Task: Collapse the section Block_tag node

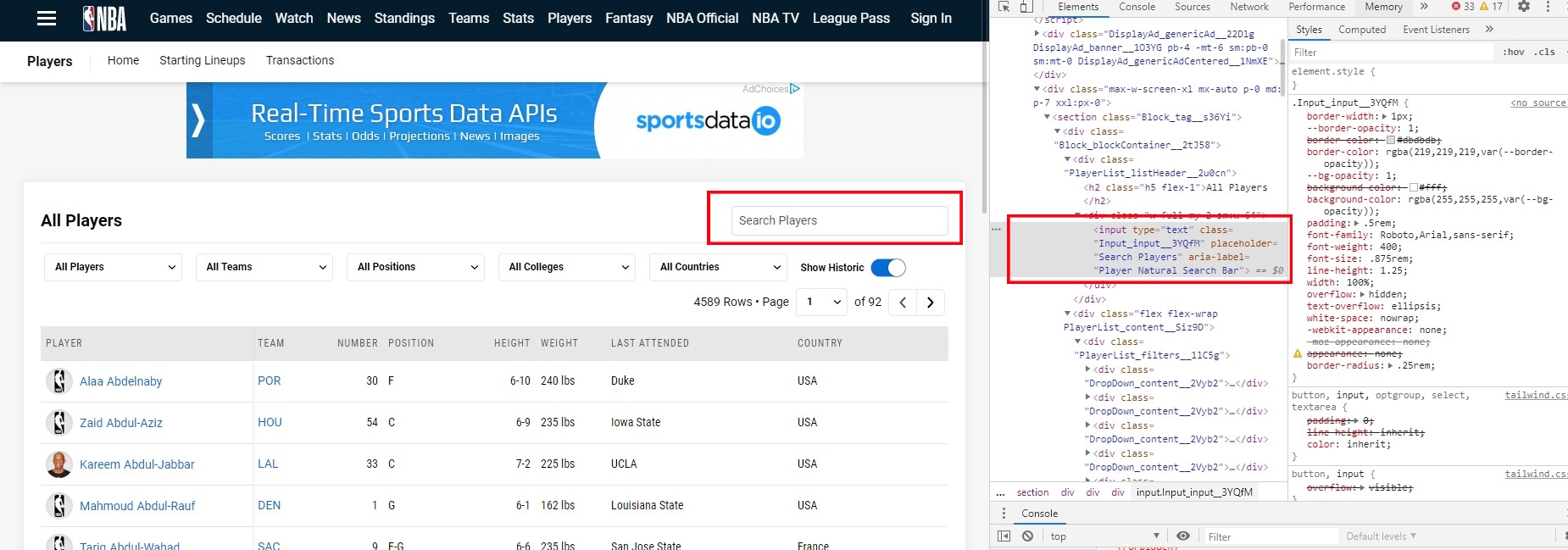Action: pos(1047,117)
